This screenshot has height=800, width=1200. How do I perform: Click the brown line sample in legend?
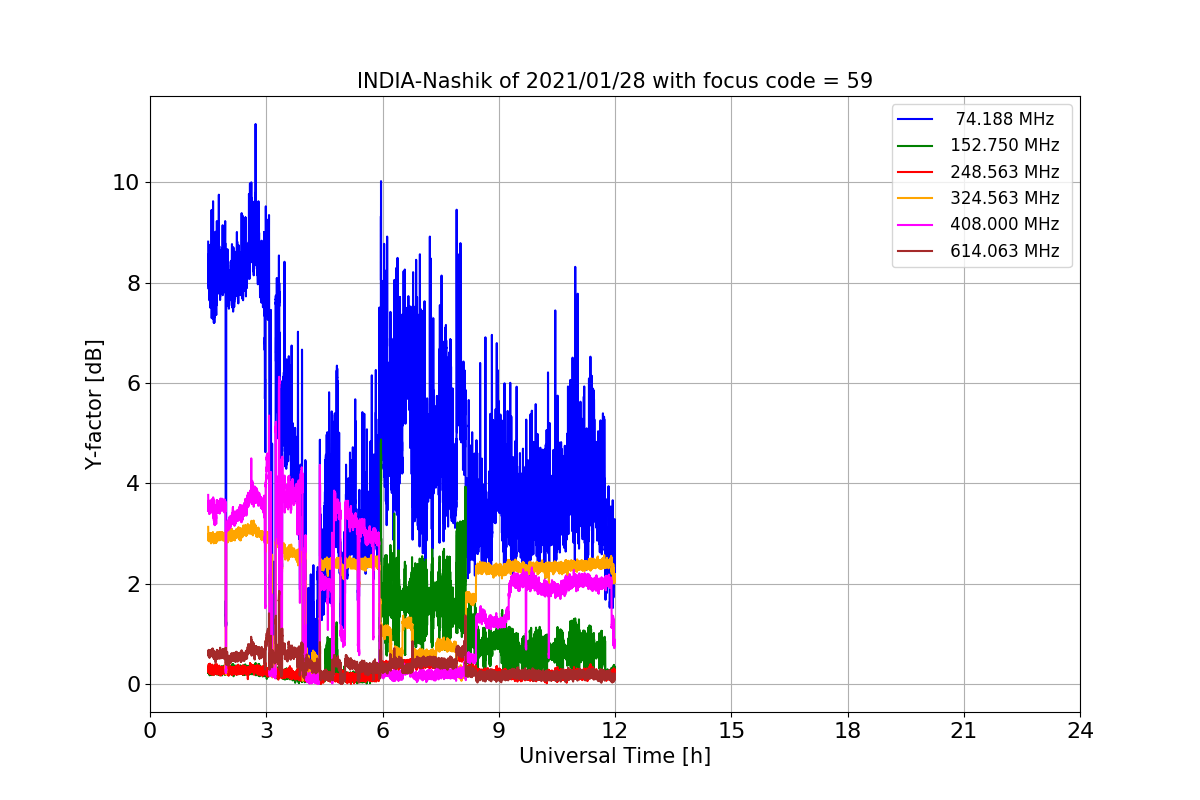coord(915,251)
